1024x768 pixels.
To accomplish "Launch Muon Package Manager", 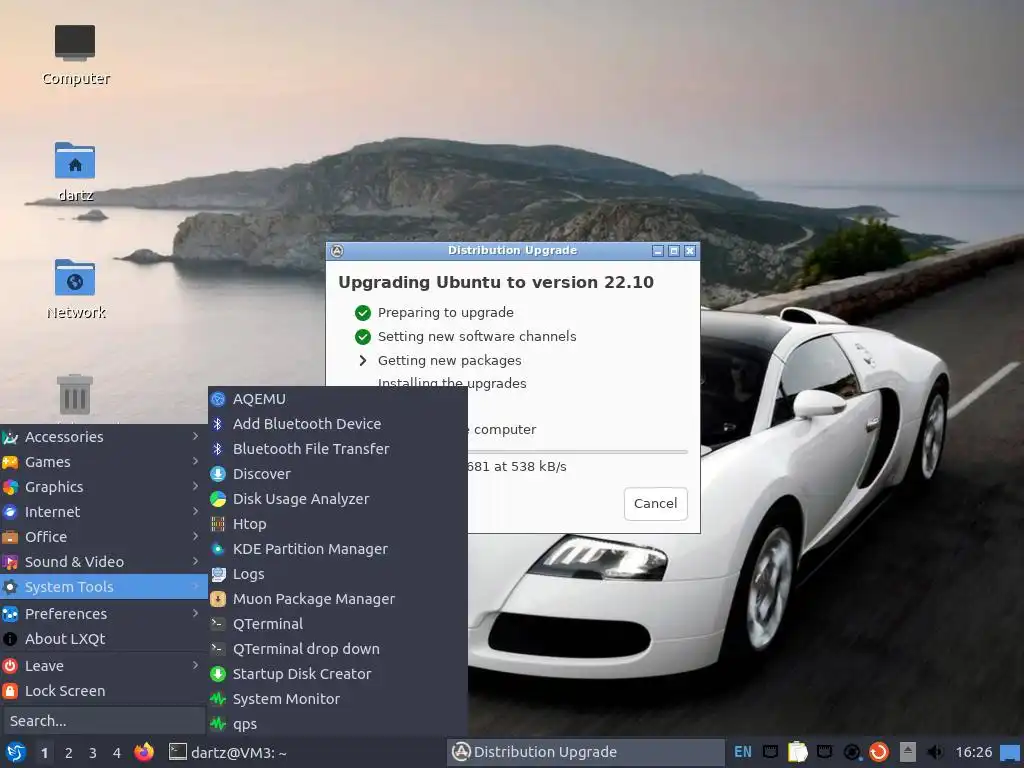I will click(x=338, y=599).
